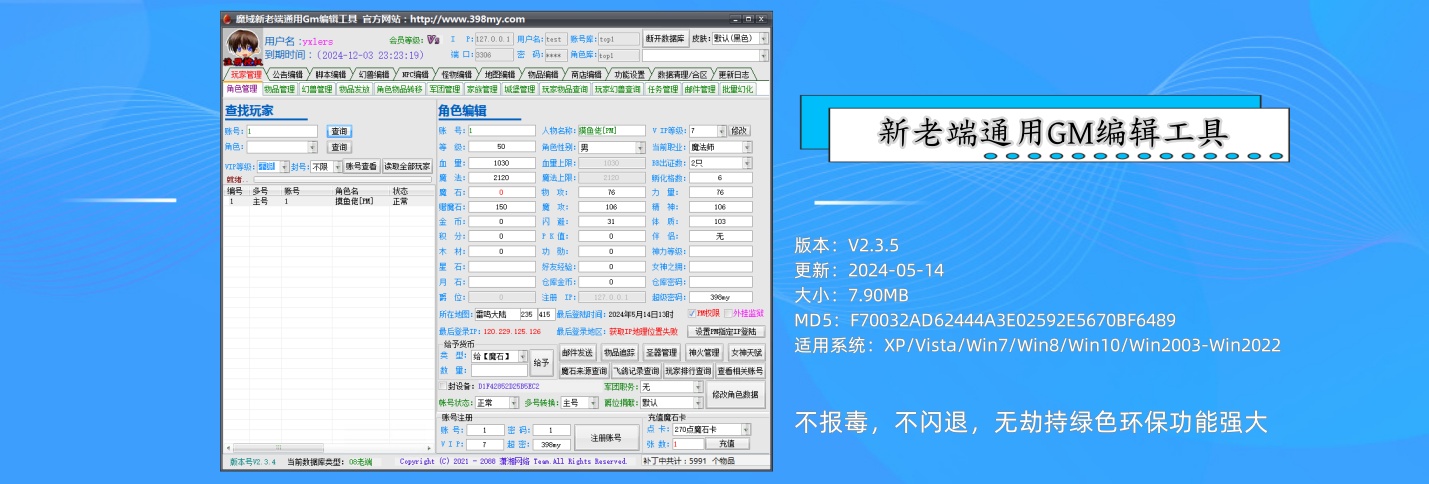Screen dimensions: 1429x484
Task: Click the 设置PM指定IP登陆 button
Action: click(725, 331)
